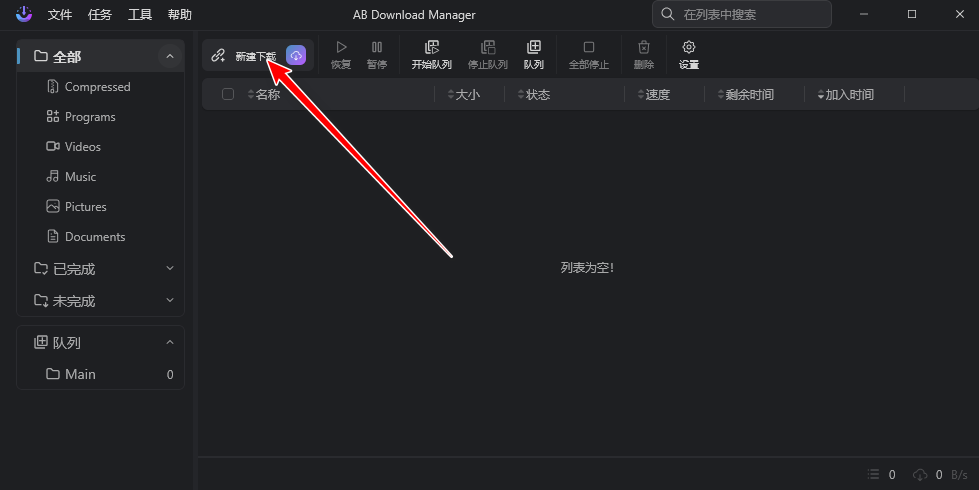Select the Unfinished (未完成) category

tap(101, 300)
